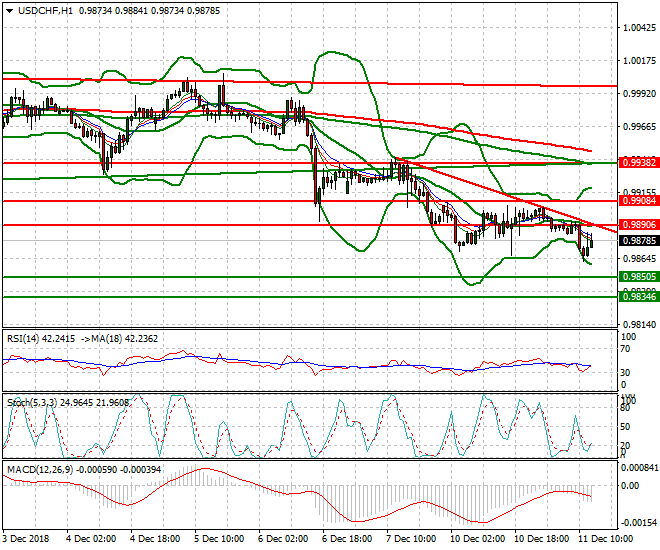Click the 5 Dec 10:00 time axis label
The width and height of the screenshot is (660, 550).
(x=218, y=539)
